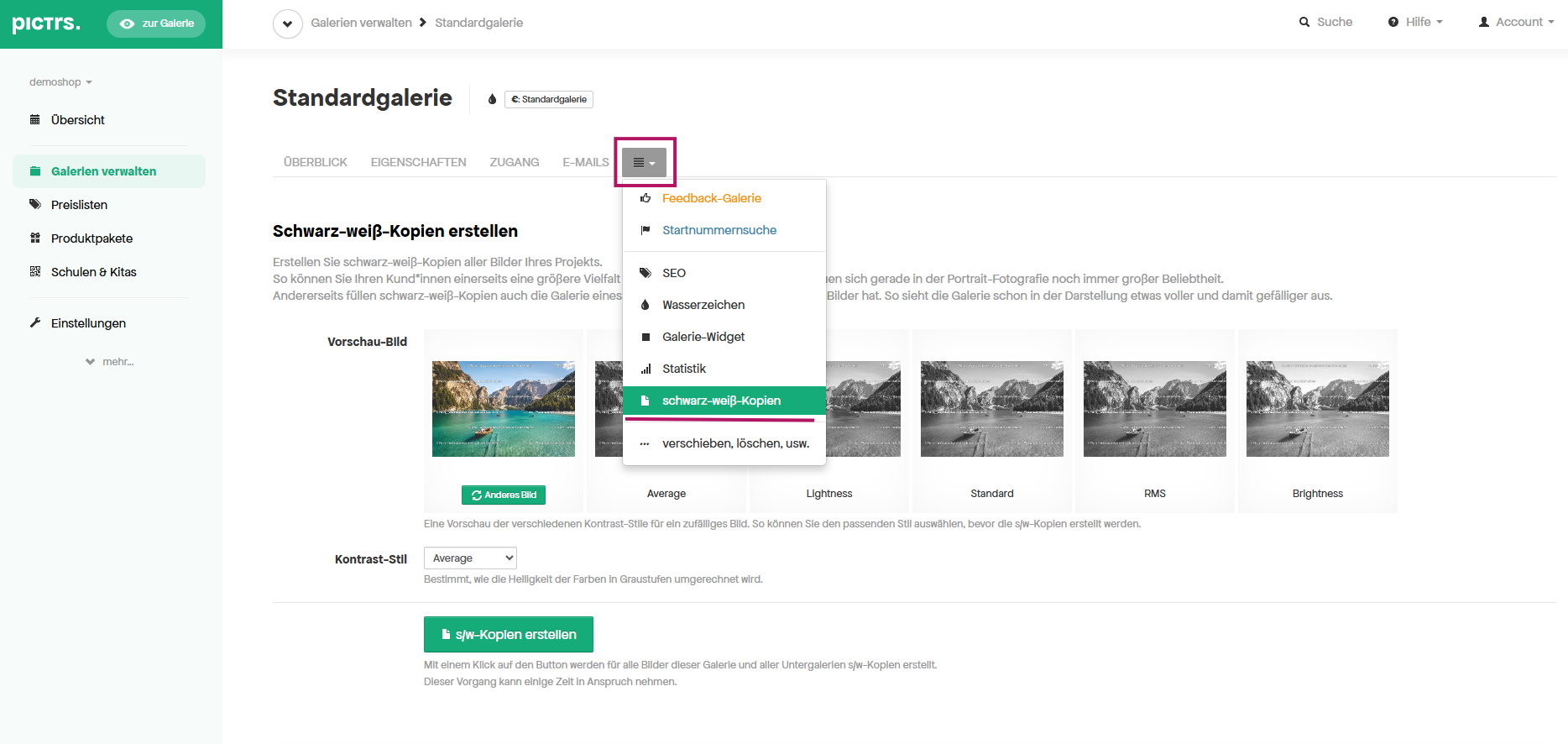This screenshot has height=744, width=1568.
Task: Select schwarz-weiß-Kopien menu entry
Action: tap(724, 401)
